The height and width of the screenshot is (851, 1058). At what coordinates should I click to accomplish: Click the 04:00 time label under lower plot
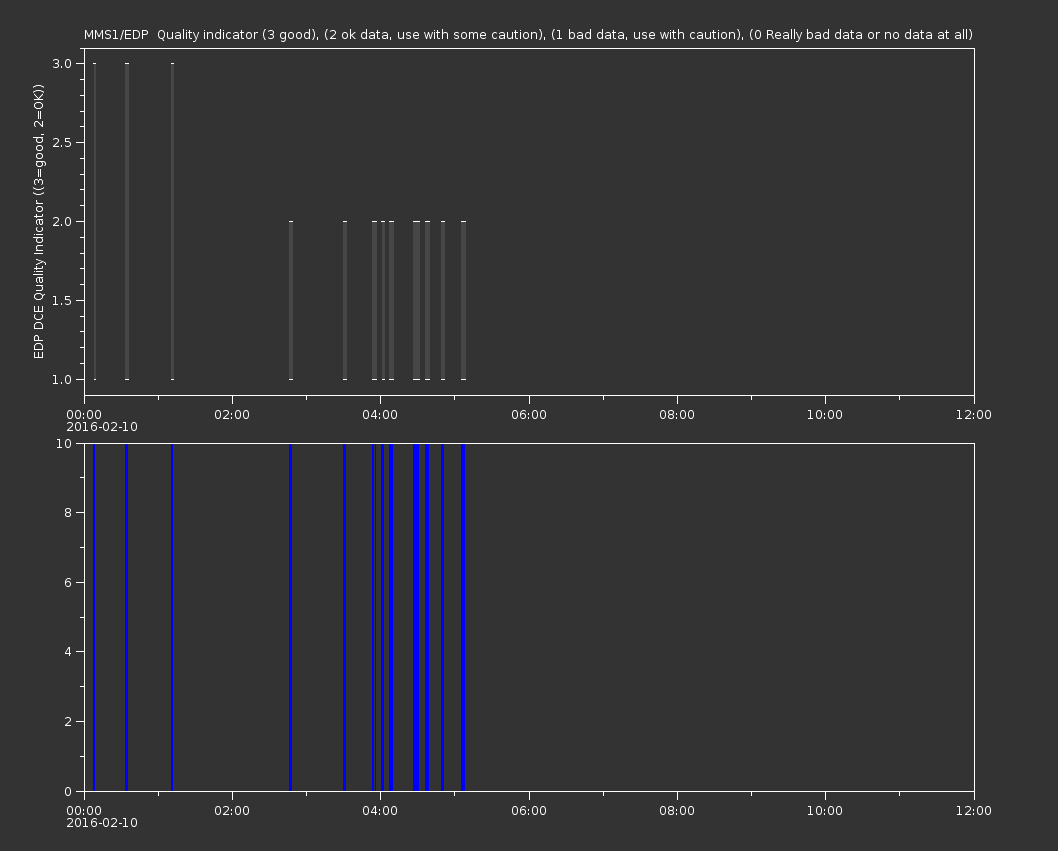[x=380, y=811]
